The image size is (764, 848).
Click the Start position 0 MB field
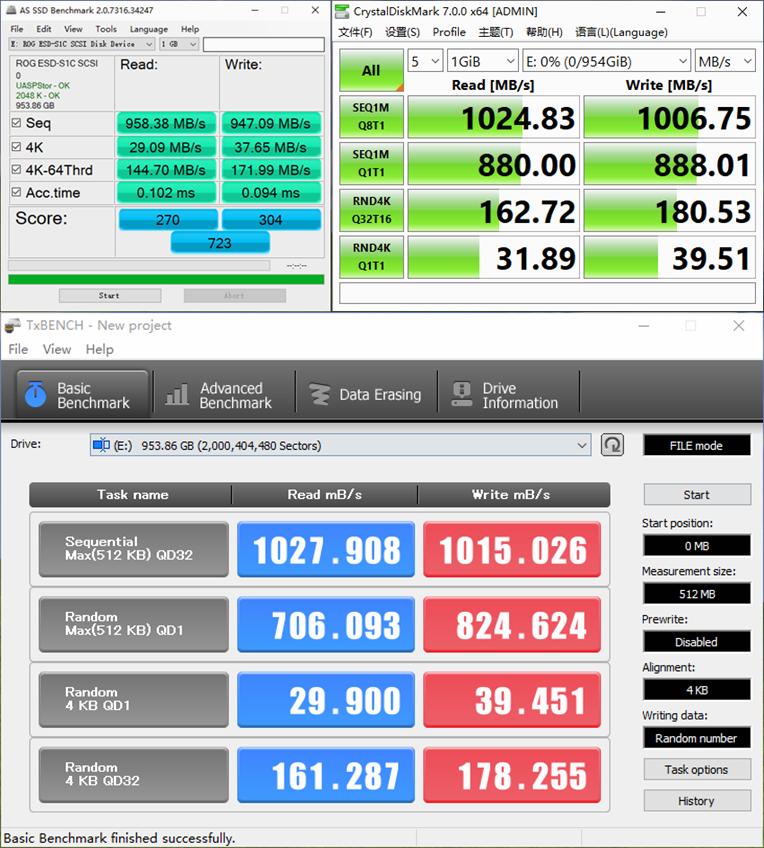pos(696,545)
